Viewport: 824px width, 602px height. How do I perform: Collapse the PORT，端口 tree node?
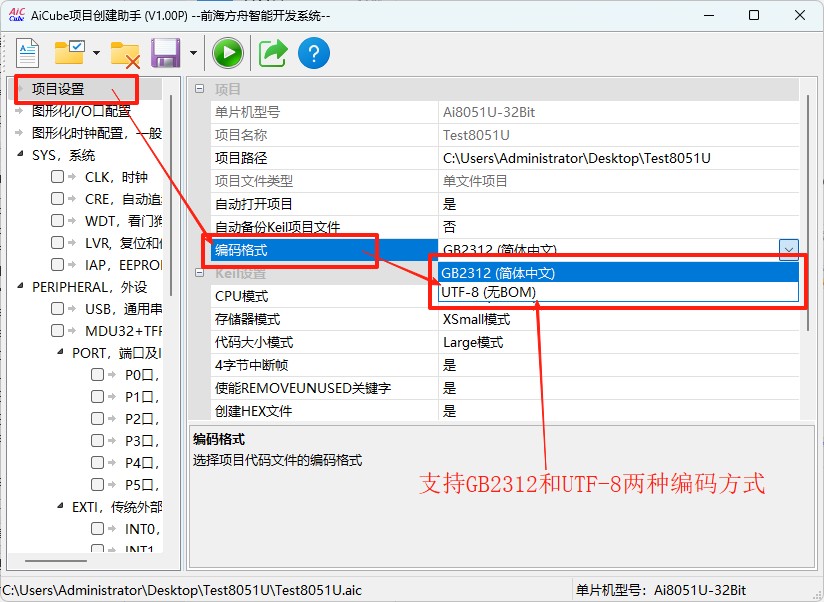[x=60, y=351]
